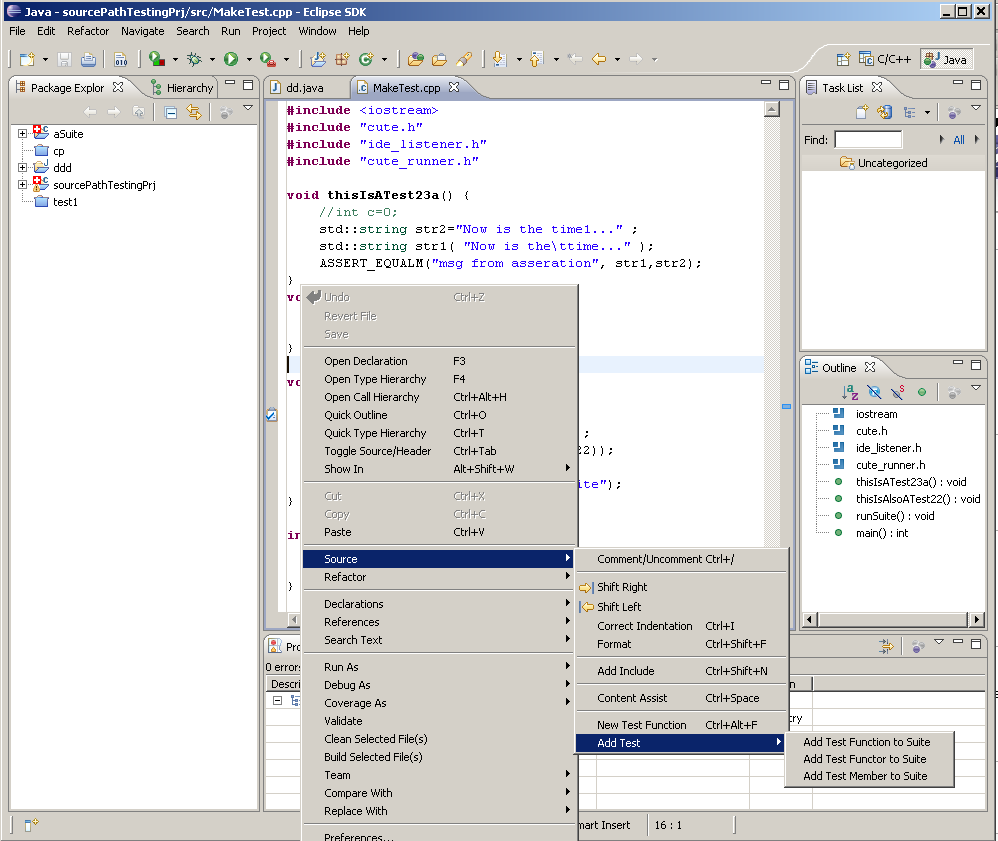Click the Previous Annotation up-arrow icon
This screenshot has height=841, width=998.
(x=536, y=59)
